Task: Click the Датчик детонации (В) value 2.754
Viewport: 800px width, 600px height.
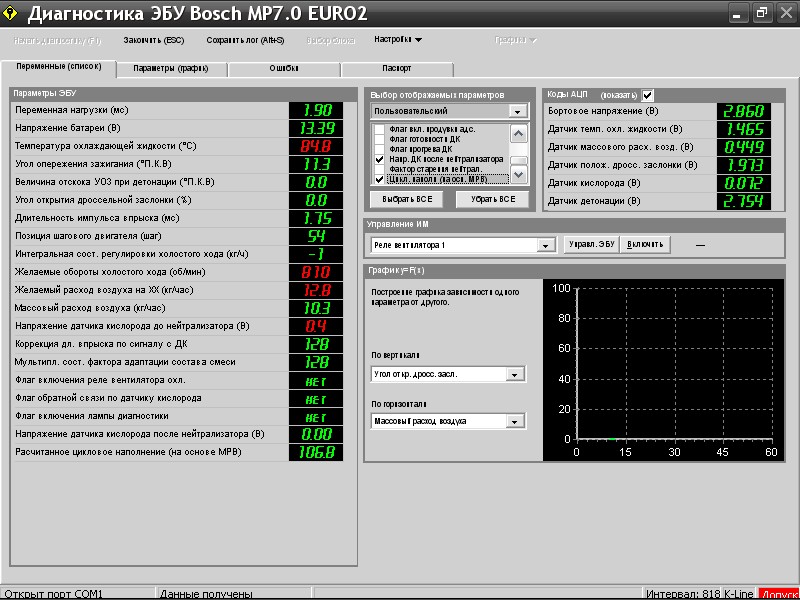Action: [744, 201]
